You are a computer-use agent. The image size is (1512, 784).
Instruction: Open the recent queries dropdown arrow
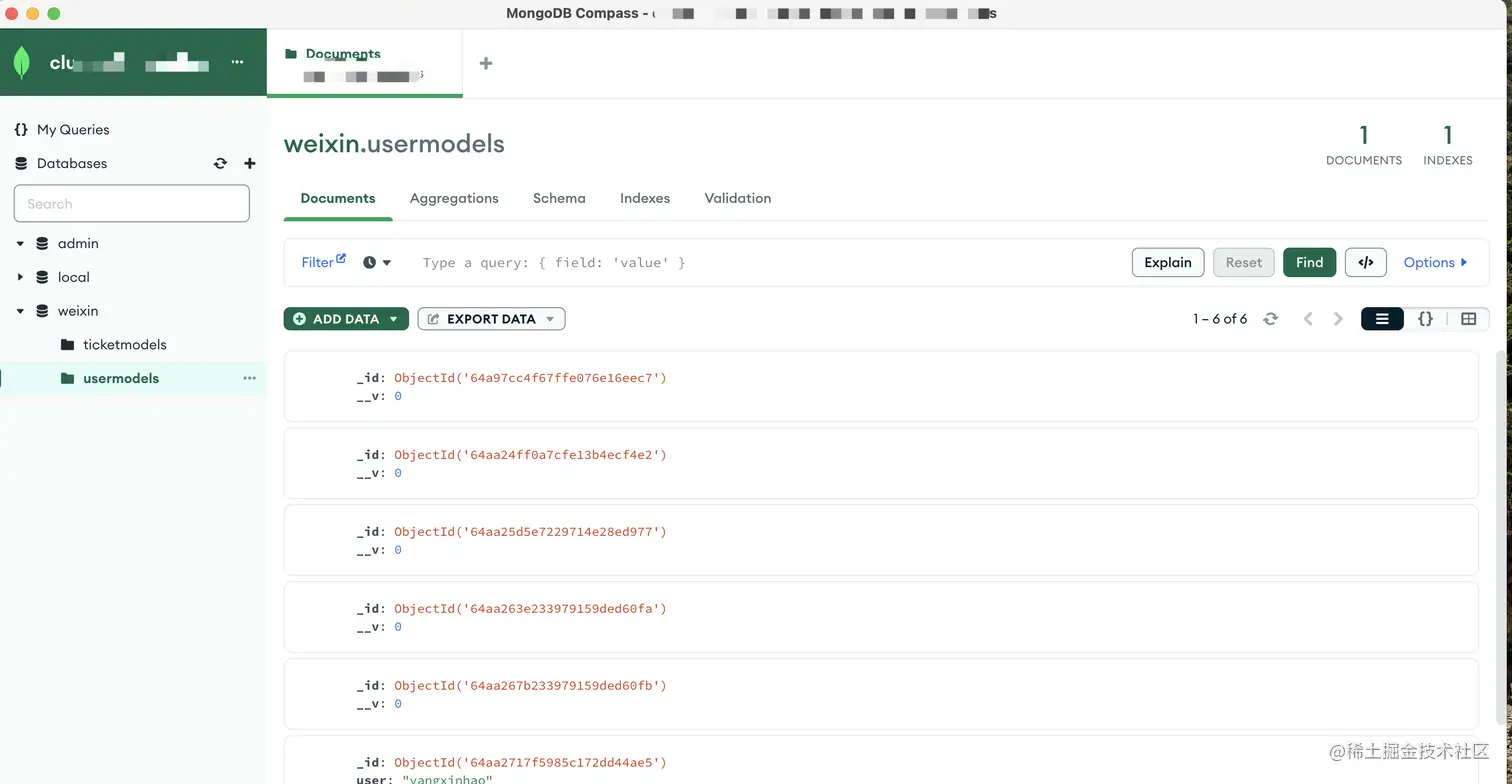coord(387,263)
